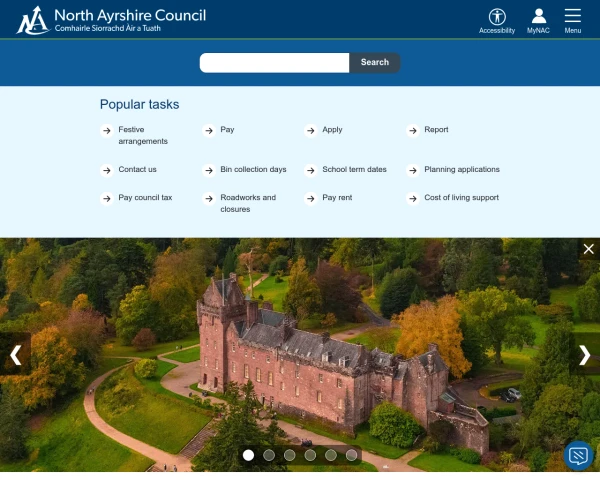Open School term dates link
Viewport: 600px width, 480px height.
pyautogui.click(x=354, y=169)
